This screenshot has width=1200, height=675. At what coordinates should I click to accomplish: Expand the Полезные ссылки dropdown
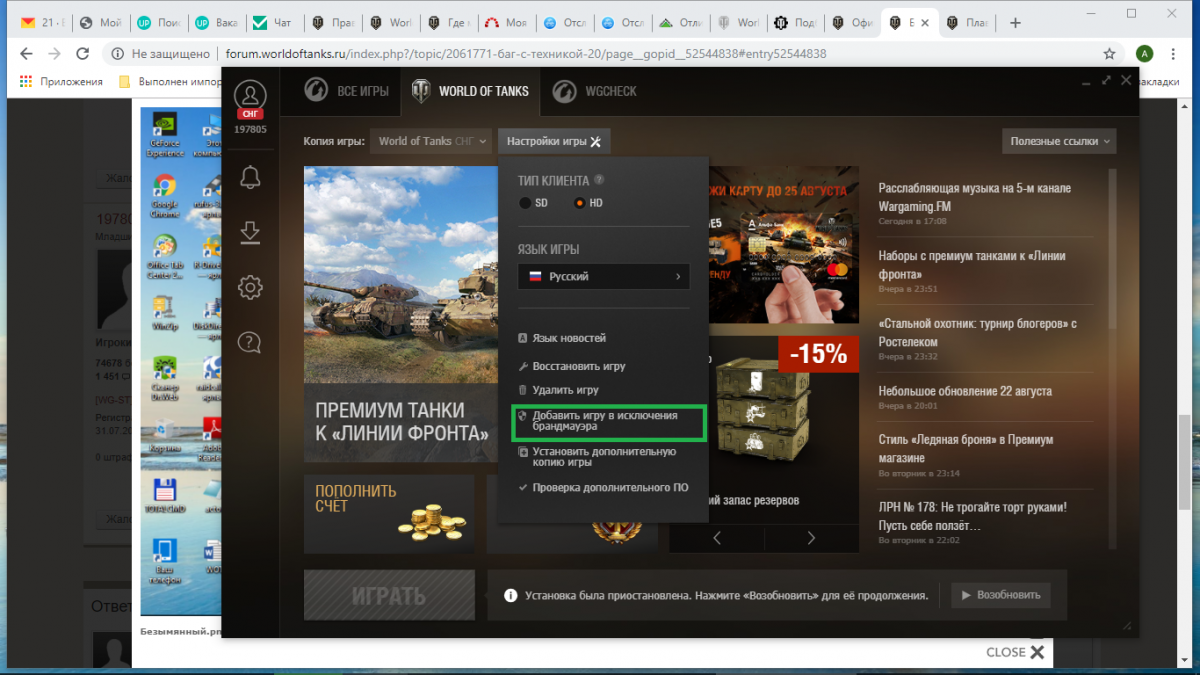[1059, 141]
